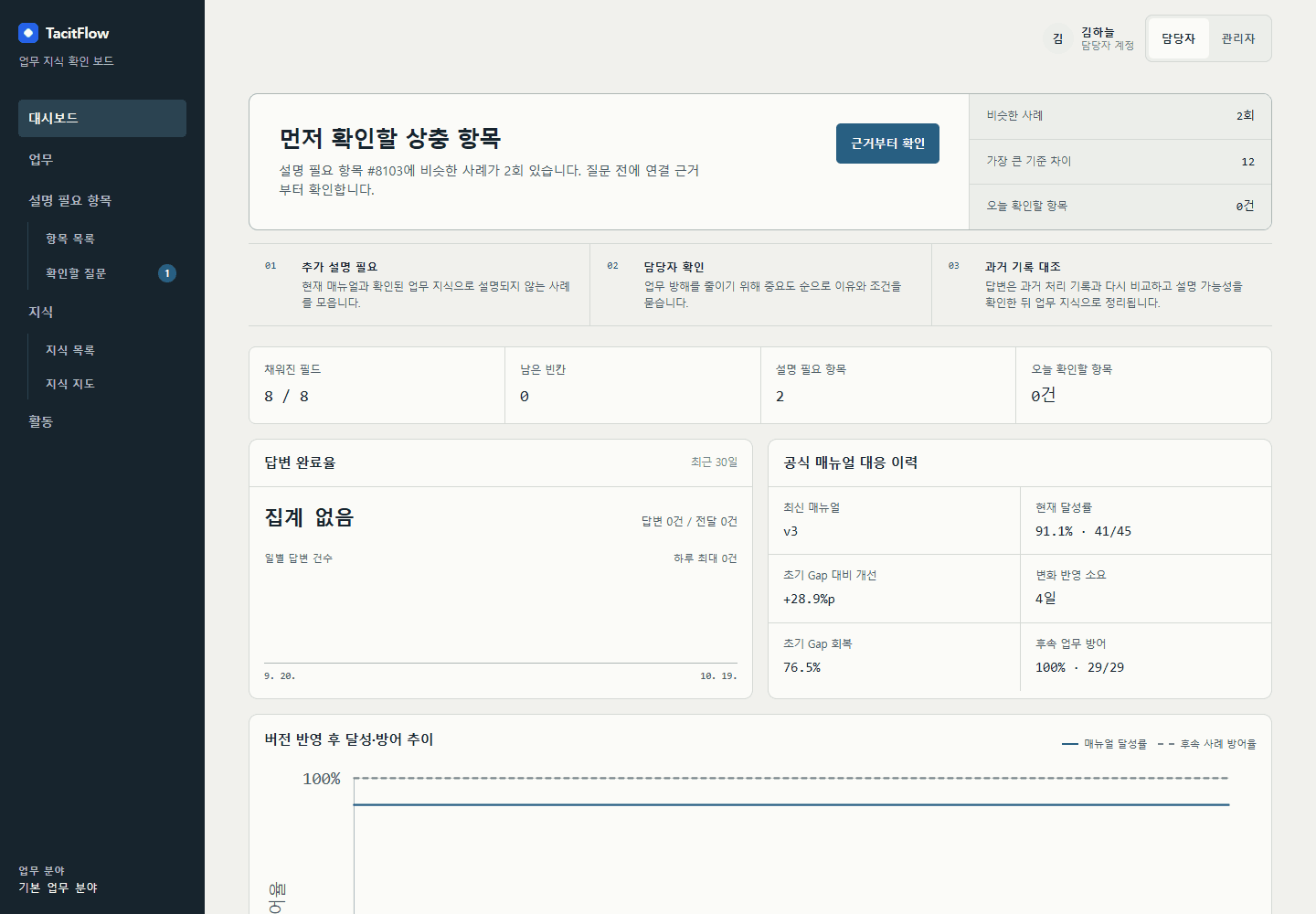The image size is (1316, 914).
Task: Click the 100% axis label on the trend chart
Action: pos(322,779)
